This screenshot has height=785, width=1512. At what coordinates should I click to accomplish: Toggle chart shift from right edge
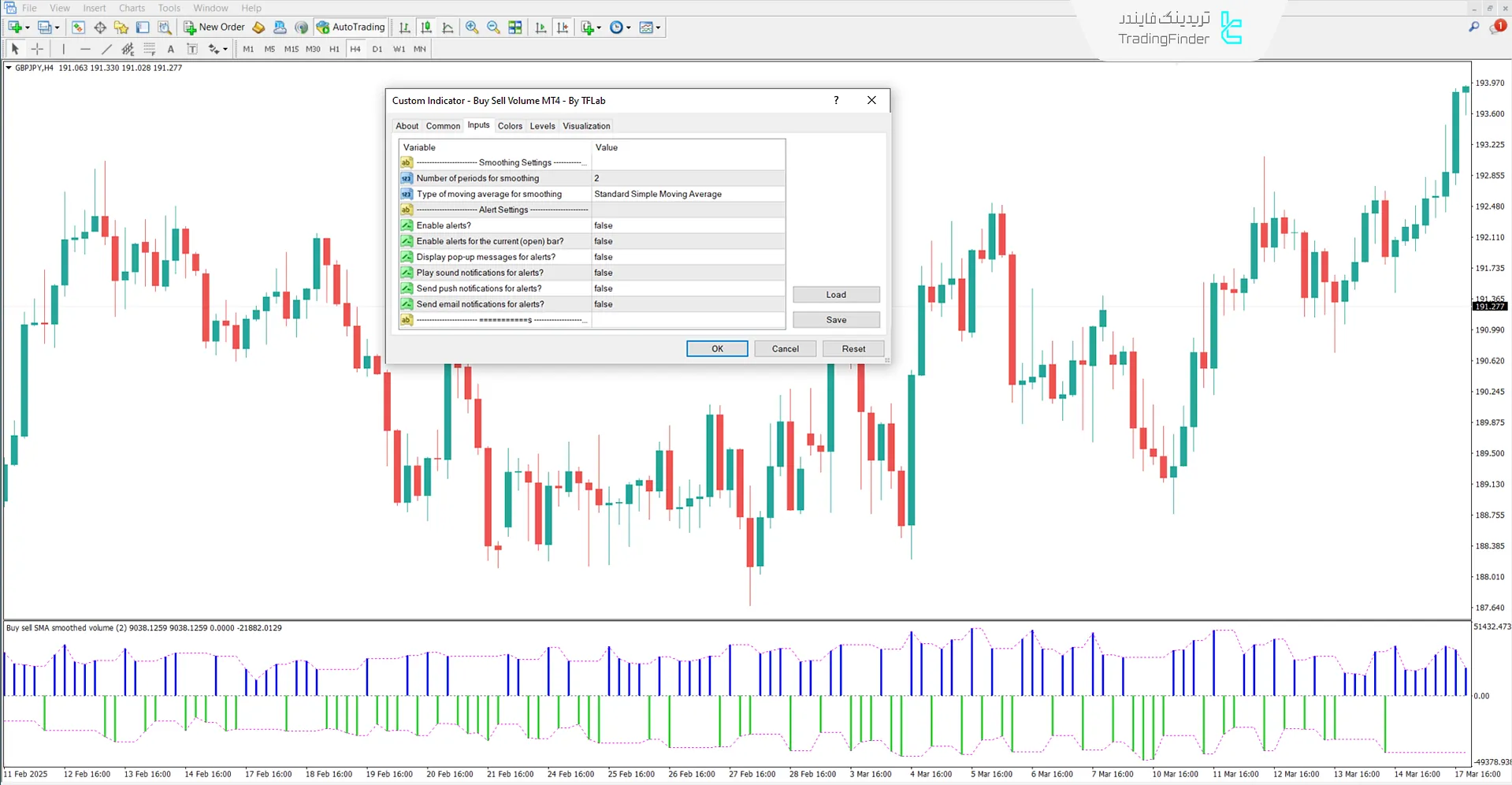(x=562, y=27)
